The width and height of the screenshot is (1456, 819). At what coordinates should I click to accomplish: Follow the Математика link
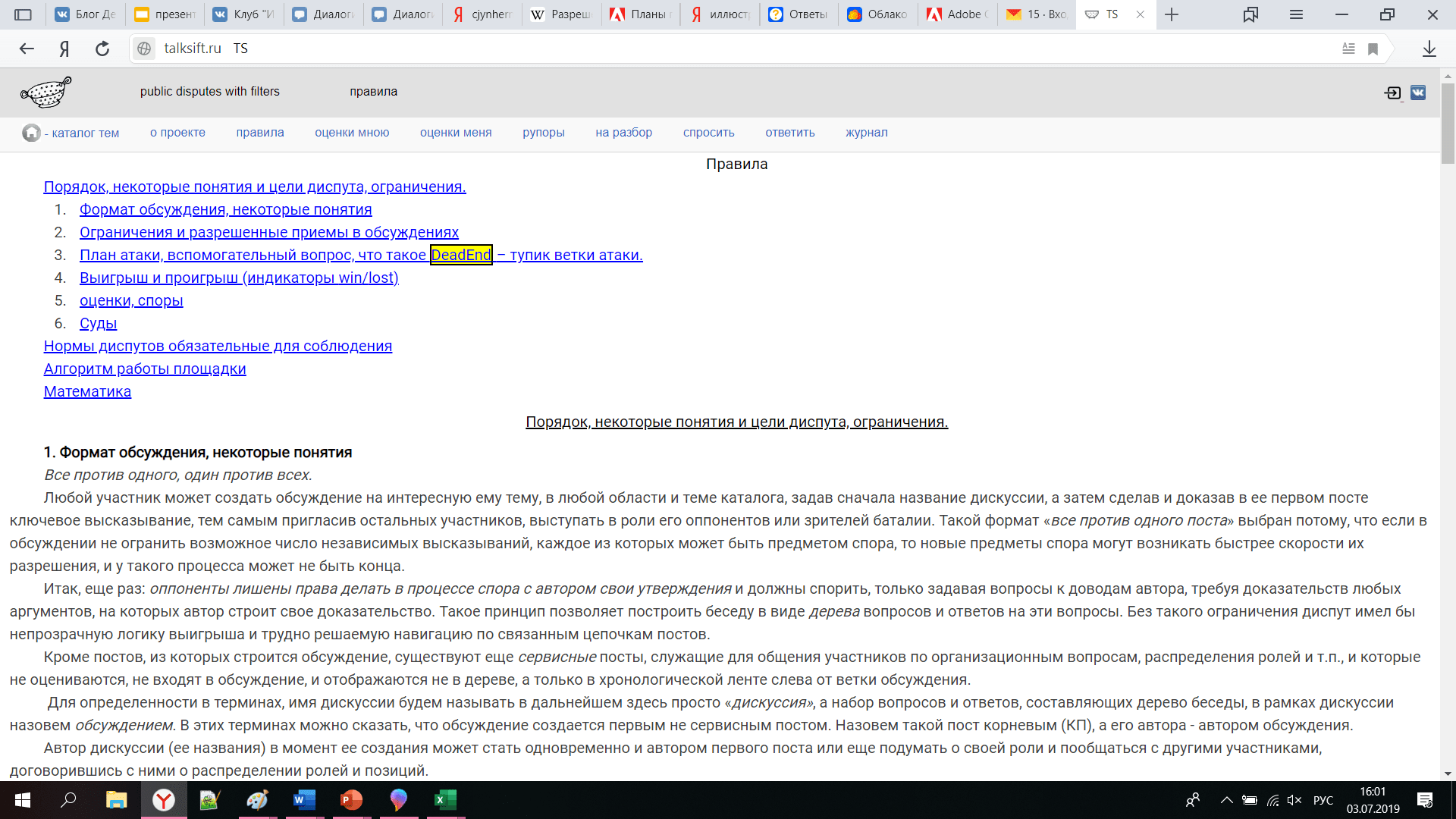(87, 392)
